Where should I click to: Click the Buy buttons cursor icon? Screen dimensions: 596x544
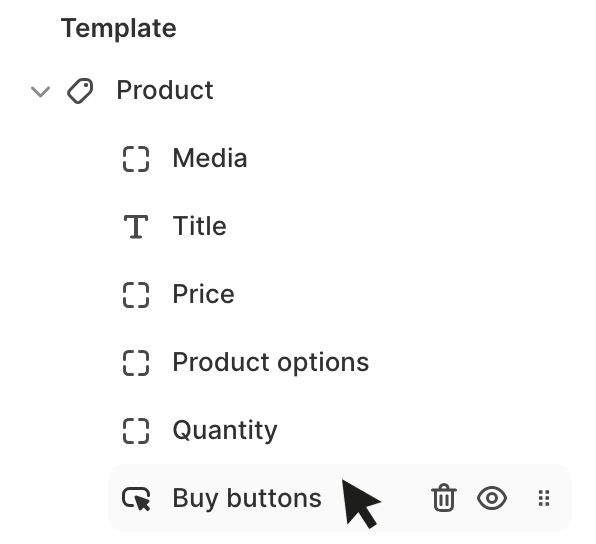point(136,498)
